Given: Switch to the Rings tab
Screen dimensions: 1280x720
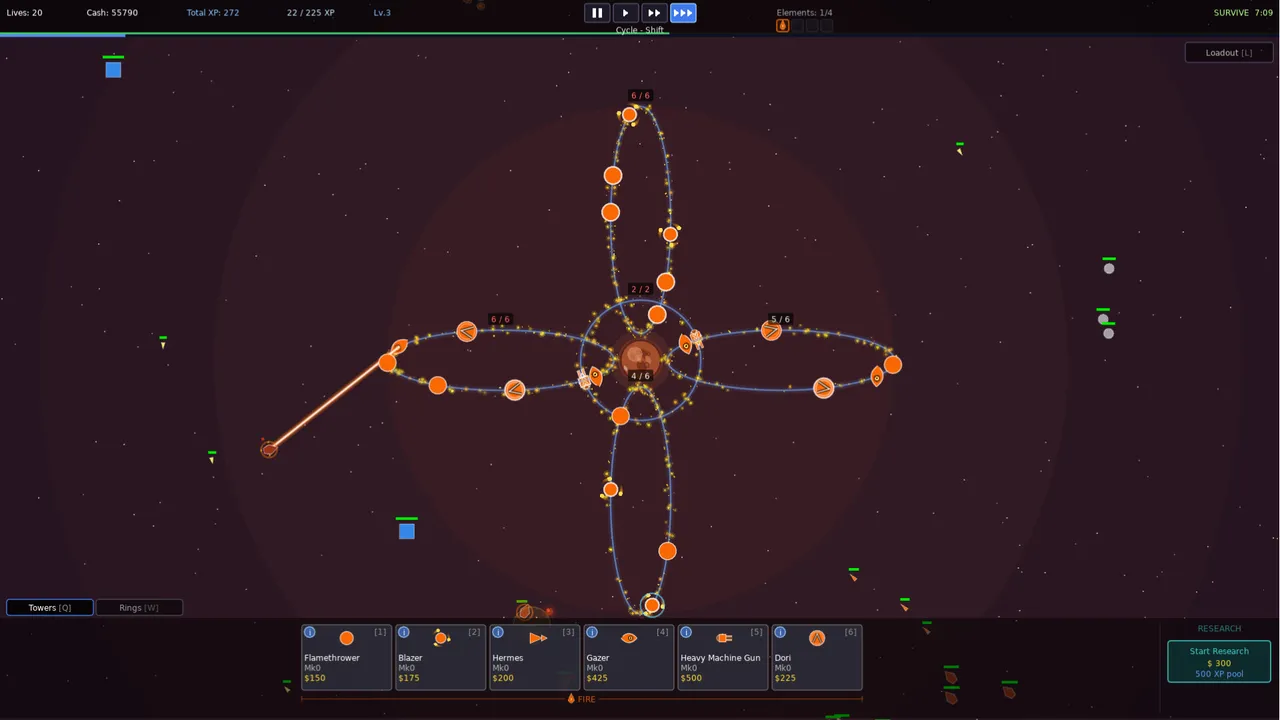Looking at the screenshot, I should 139,607.
